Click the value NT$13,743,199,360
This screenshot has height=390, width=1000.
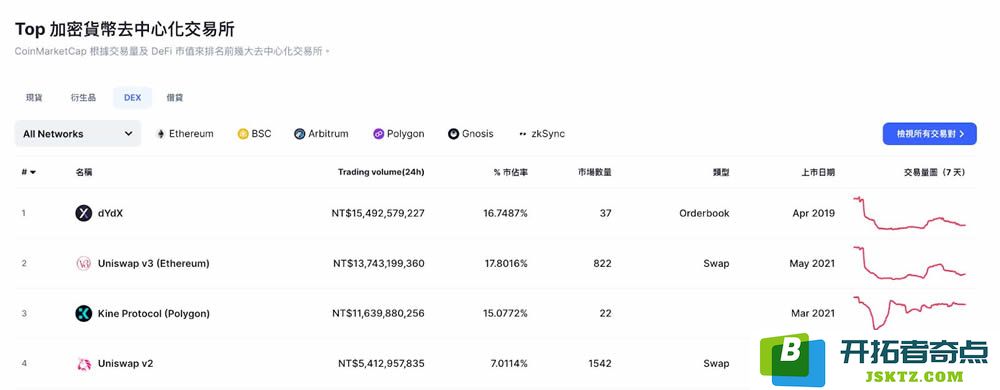point(379,263)
